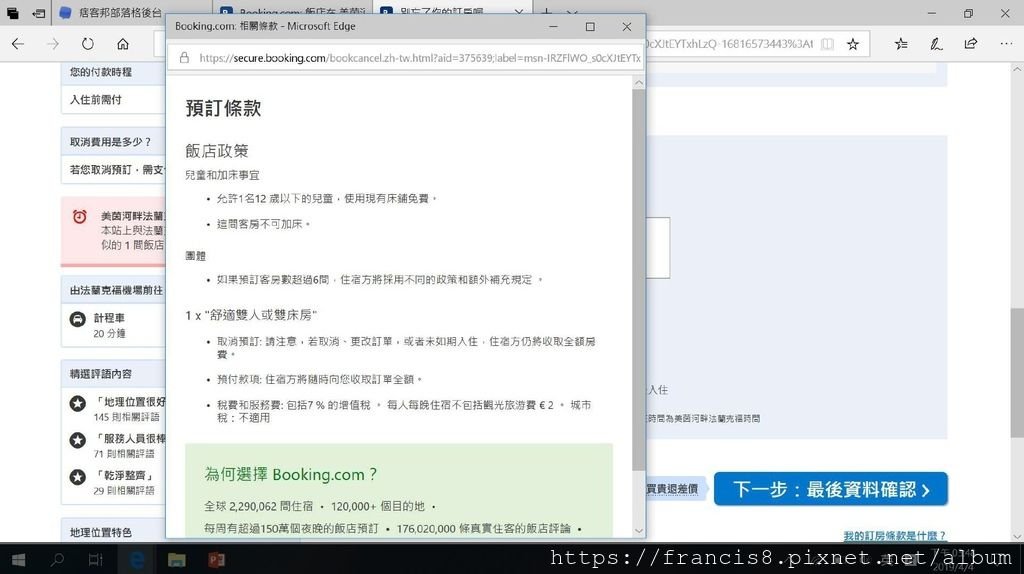The height and width of the screenshot is (574, 1024).
Task: Close the 預訂條款 popup window
Action: [626, 26]
